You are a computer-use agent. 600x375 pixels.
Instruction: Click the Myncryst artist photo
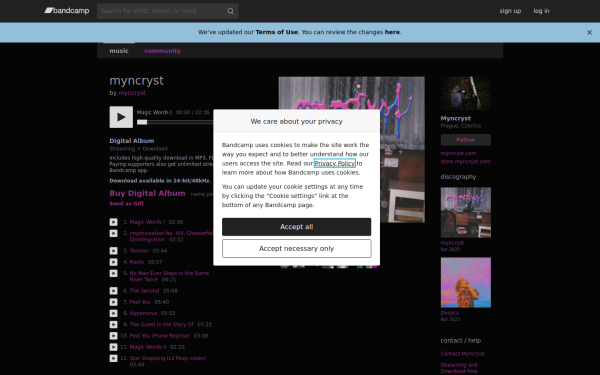(466, 93)
